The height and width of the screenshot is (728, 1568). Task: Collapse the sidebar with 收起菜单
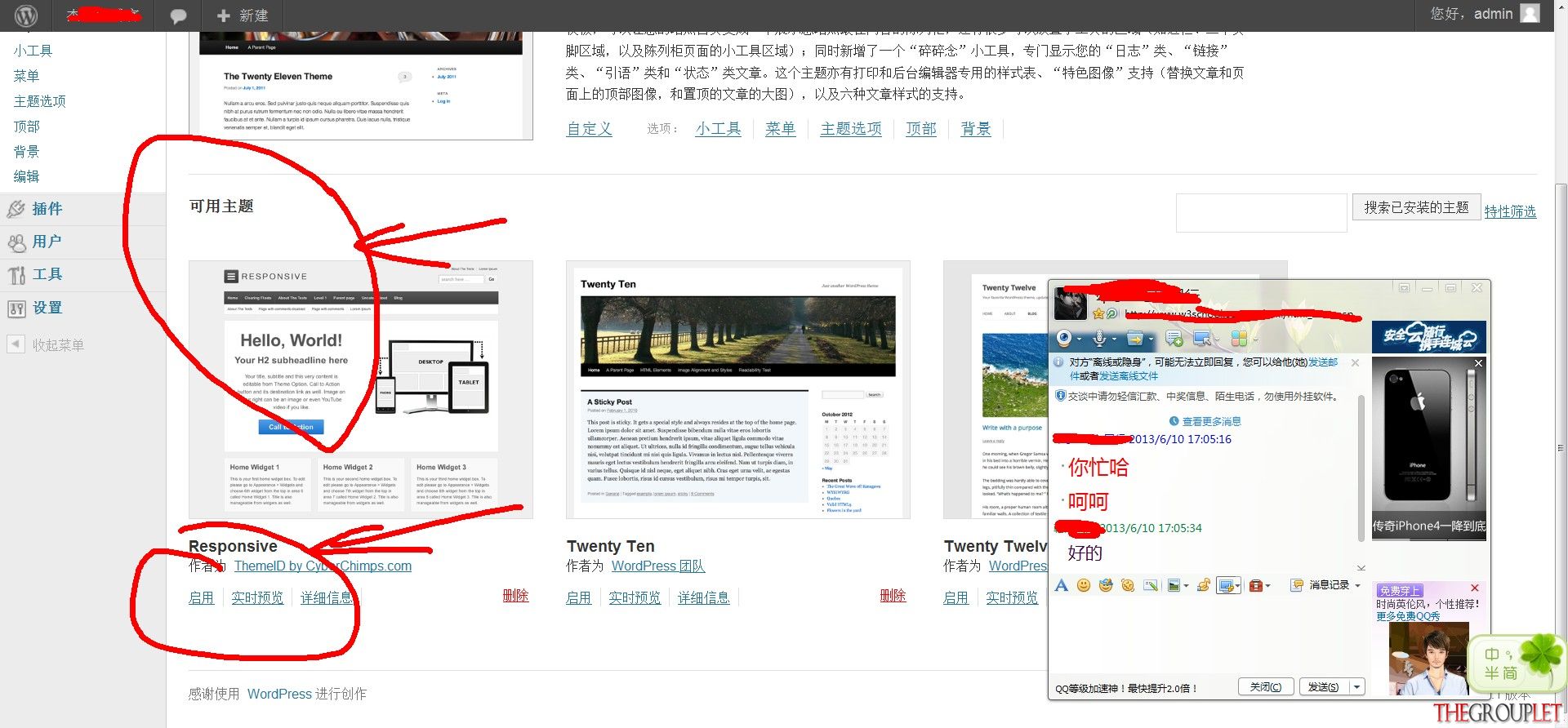pos(47,345)
